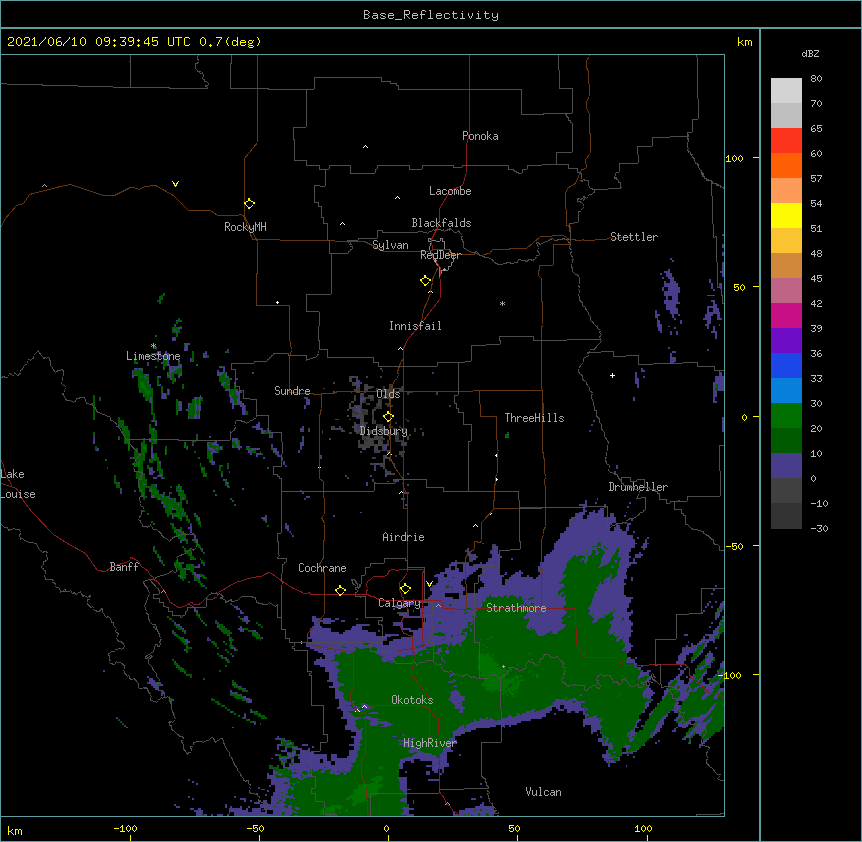Click the Drumheller label
Image resolution: width=862 pixels, height=842 pixels.
point(638,487)
